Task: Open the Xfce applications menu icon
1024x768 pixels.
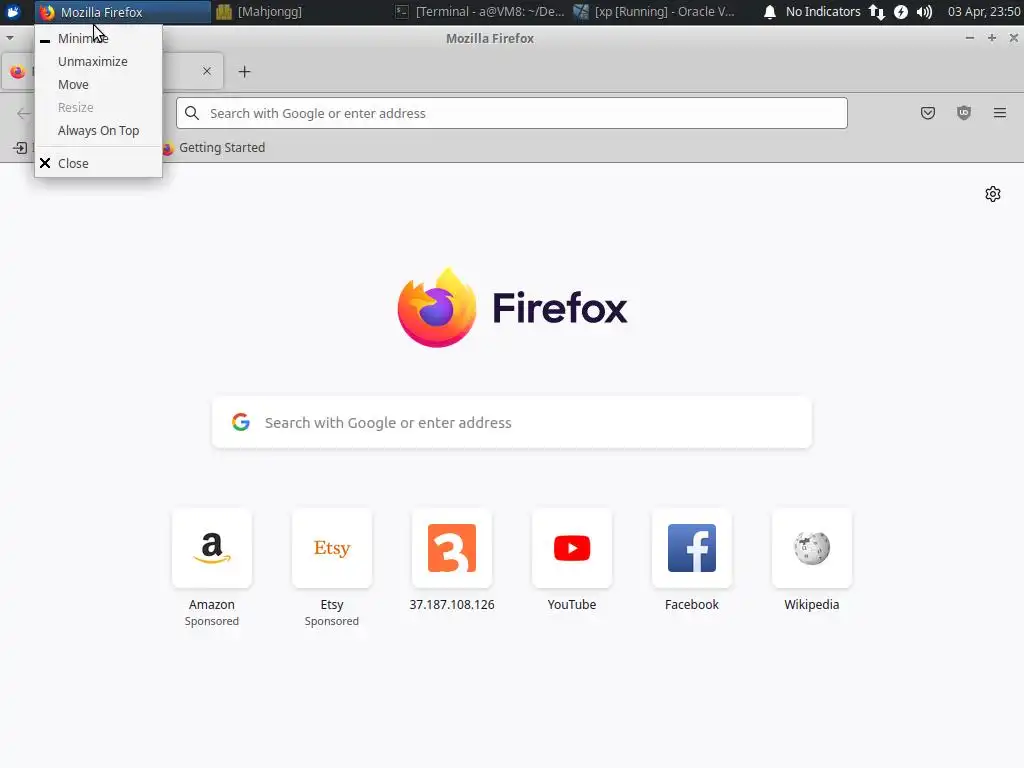Action: pyautogui.click(x=13, y=12)
